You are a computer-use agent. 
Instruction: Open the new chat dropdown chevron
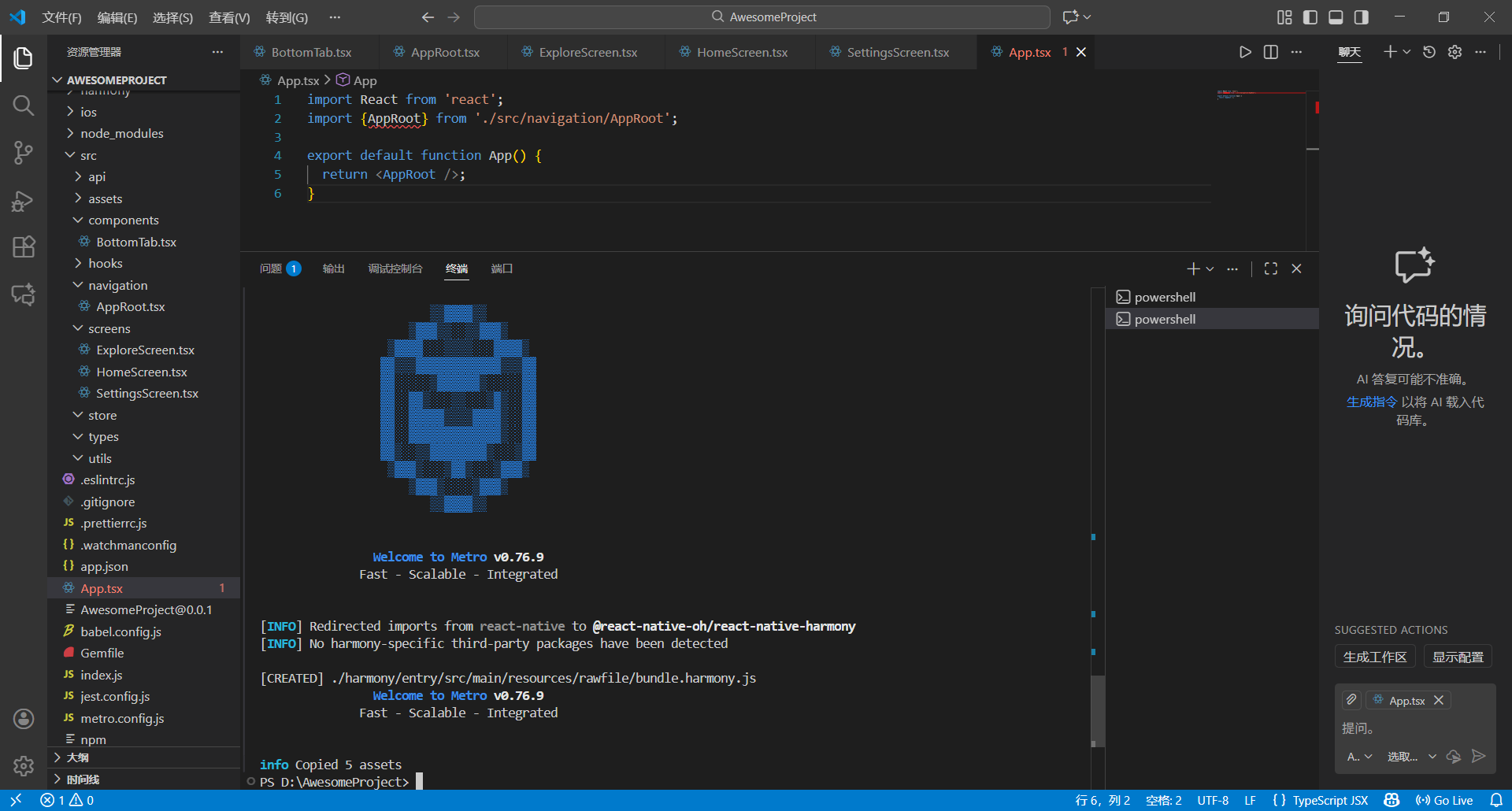click(x=1406, y=52)
